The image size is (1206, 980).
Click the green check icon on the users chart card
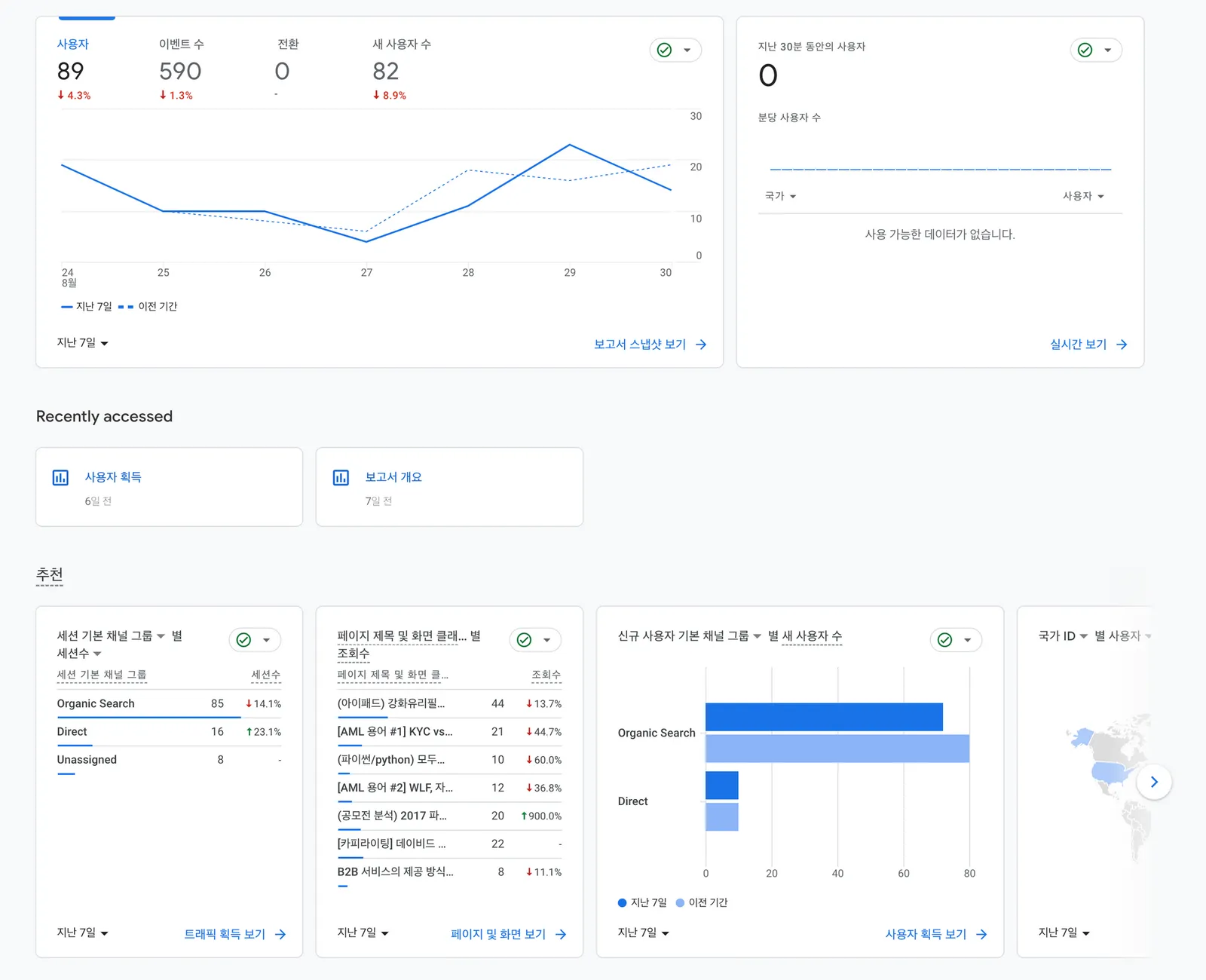(x=664, y=50)
